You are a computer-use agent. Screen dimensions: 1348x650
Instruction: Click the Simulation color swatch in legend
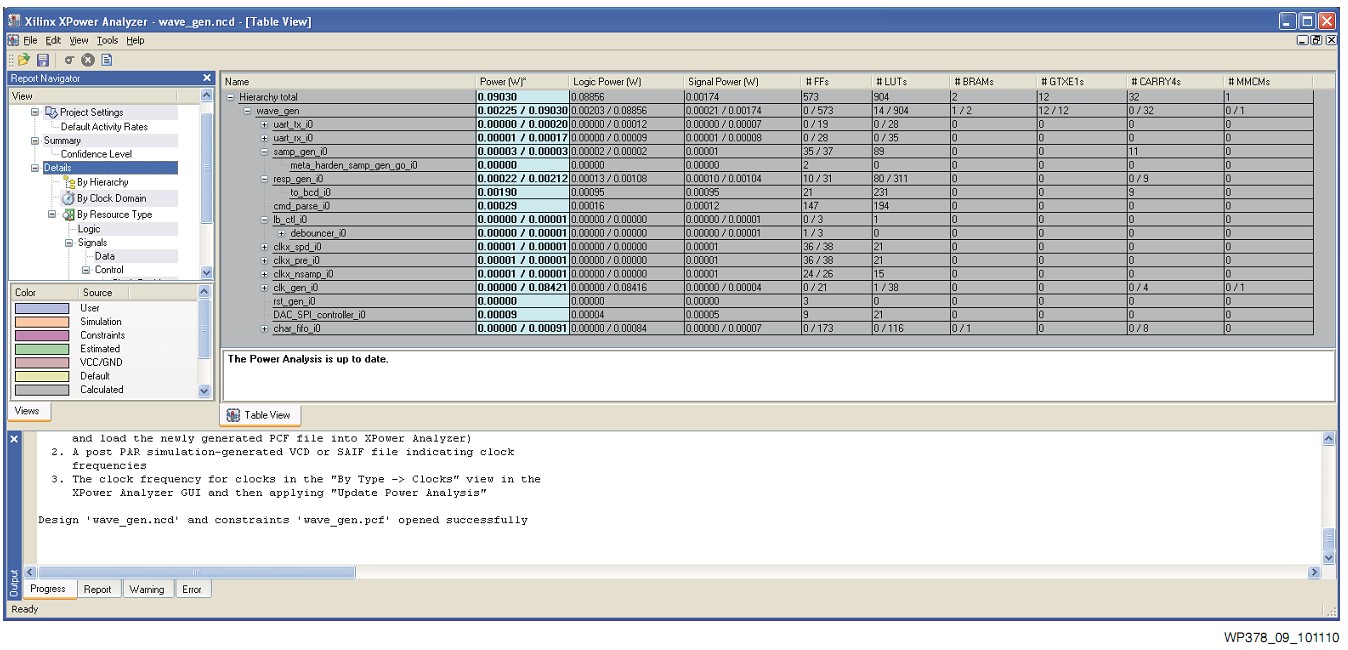(41, 322)
